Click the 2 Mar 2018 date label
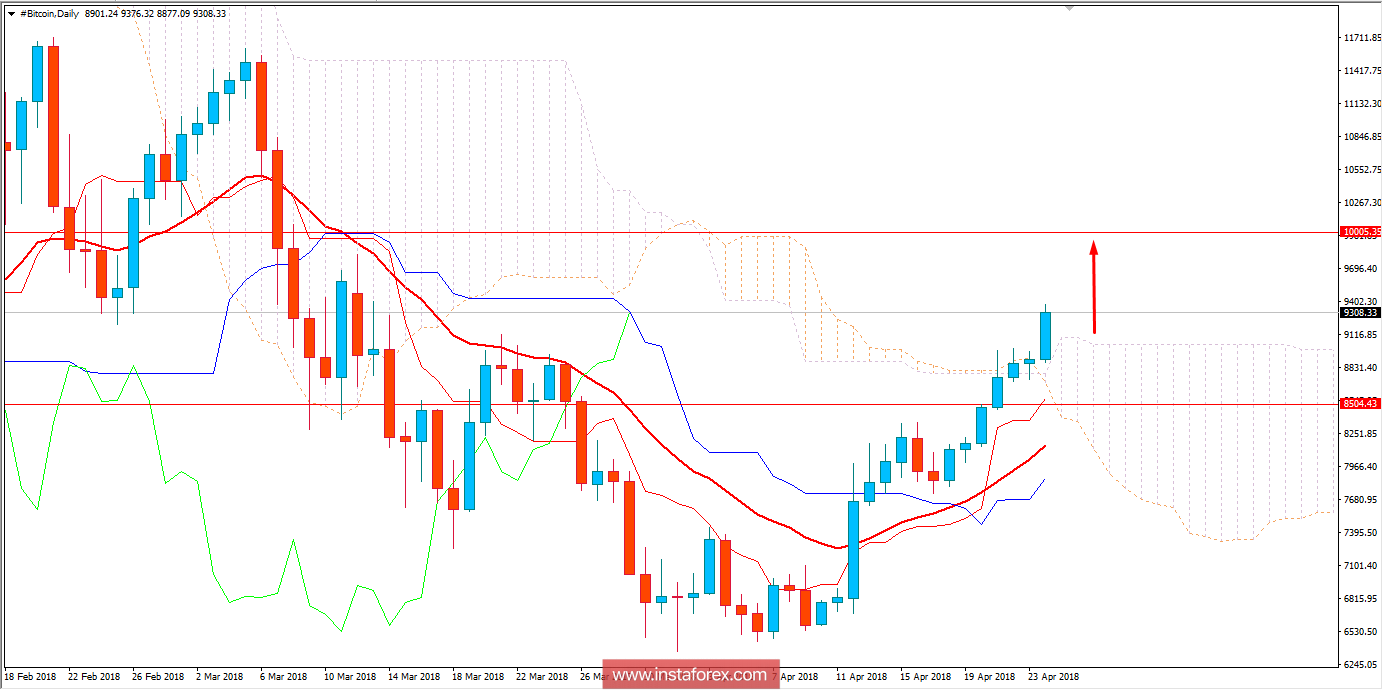The image size is (1382, 690). click(x=219, y=677)
